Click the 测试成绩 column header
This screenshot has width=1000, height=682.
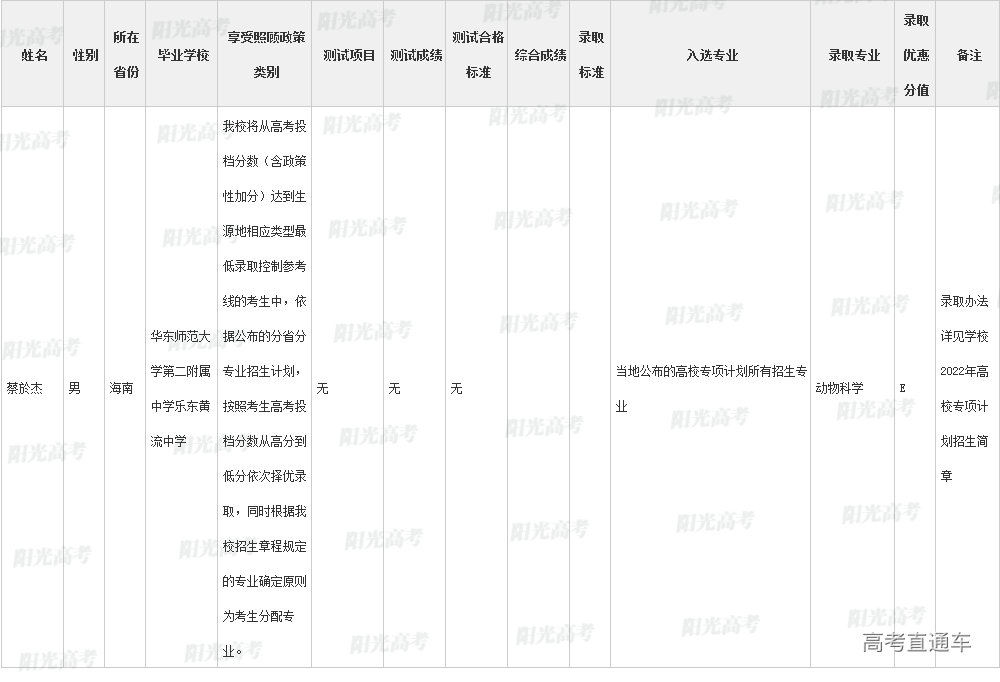tap(415, 55)
